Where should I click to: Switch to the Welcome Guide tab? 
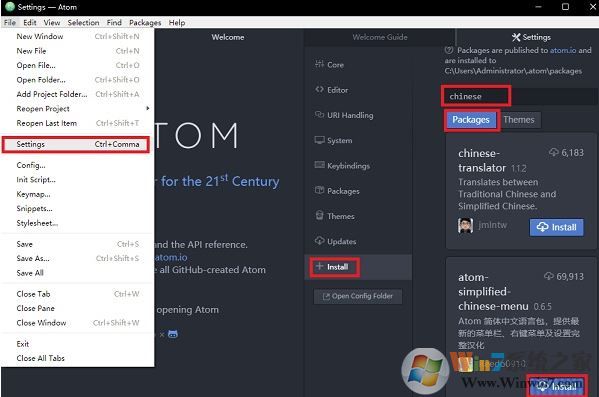[380, 37]
